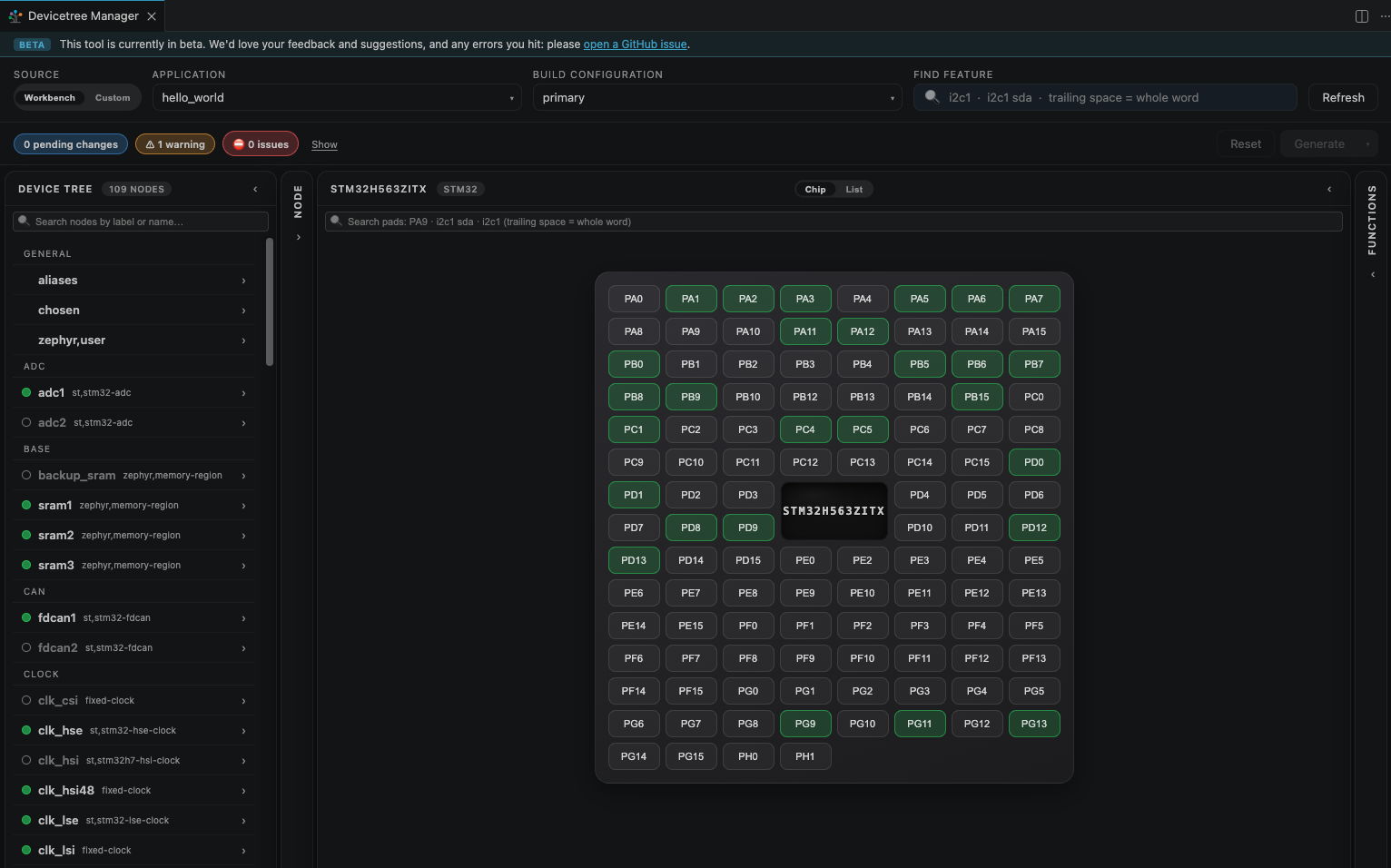Viewport: 1391px width, 868px height.
Task: Click the node search magnifier icon
Action: 25,221
